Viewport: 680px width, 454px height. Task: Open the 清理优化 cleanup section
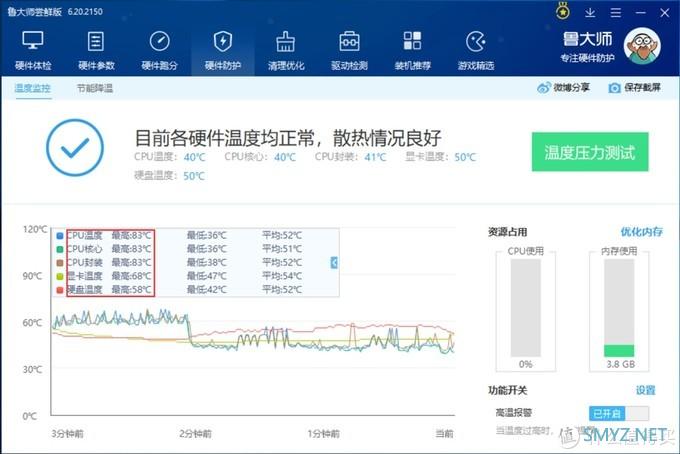[x=286, y=50]
